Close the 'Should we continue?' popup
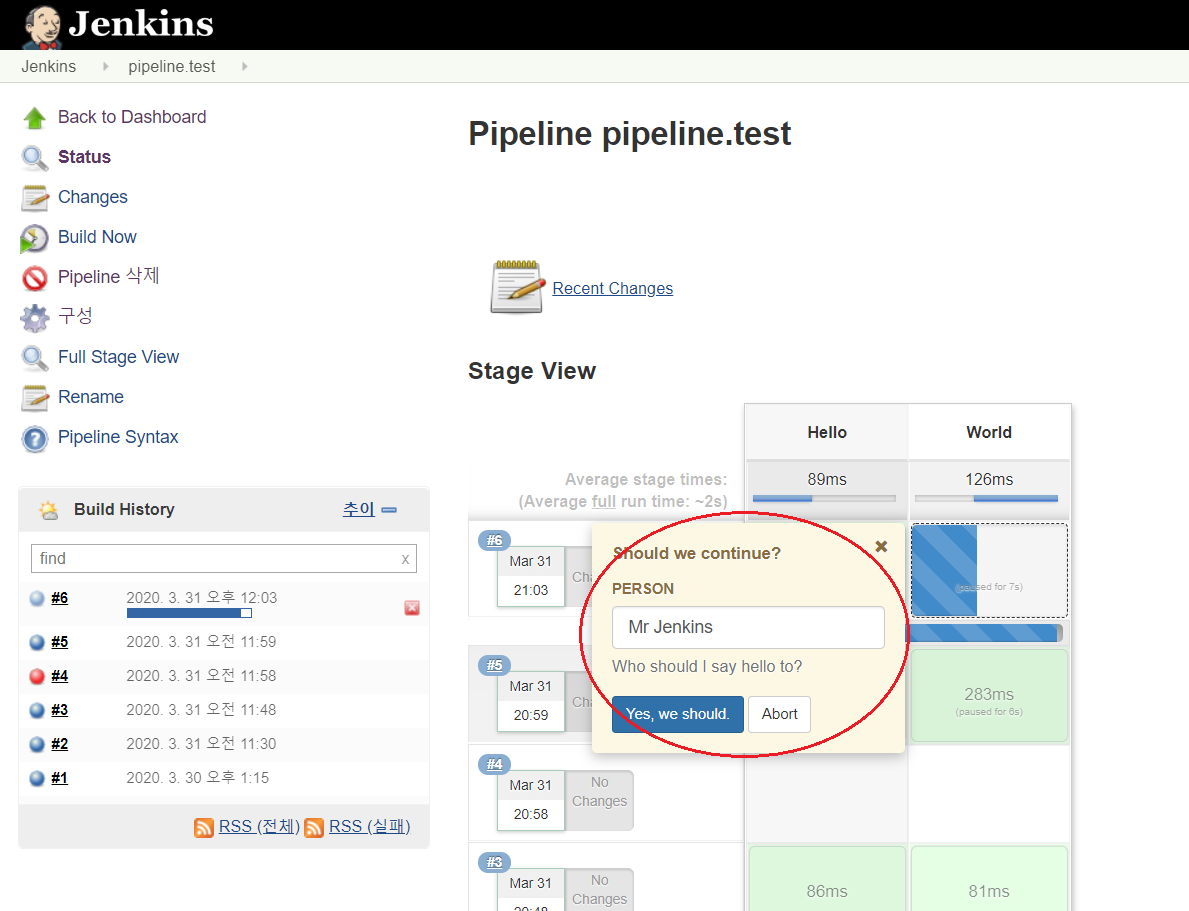Screen dimensions: 1189x911 pyautogui.click(x=881, y=546)
